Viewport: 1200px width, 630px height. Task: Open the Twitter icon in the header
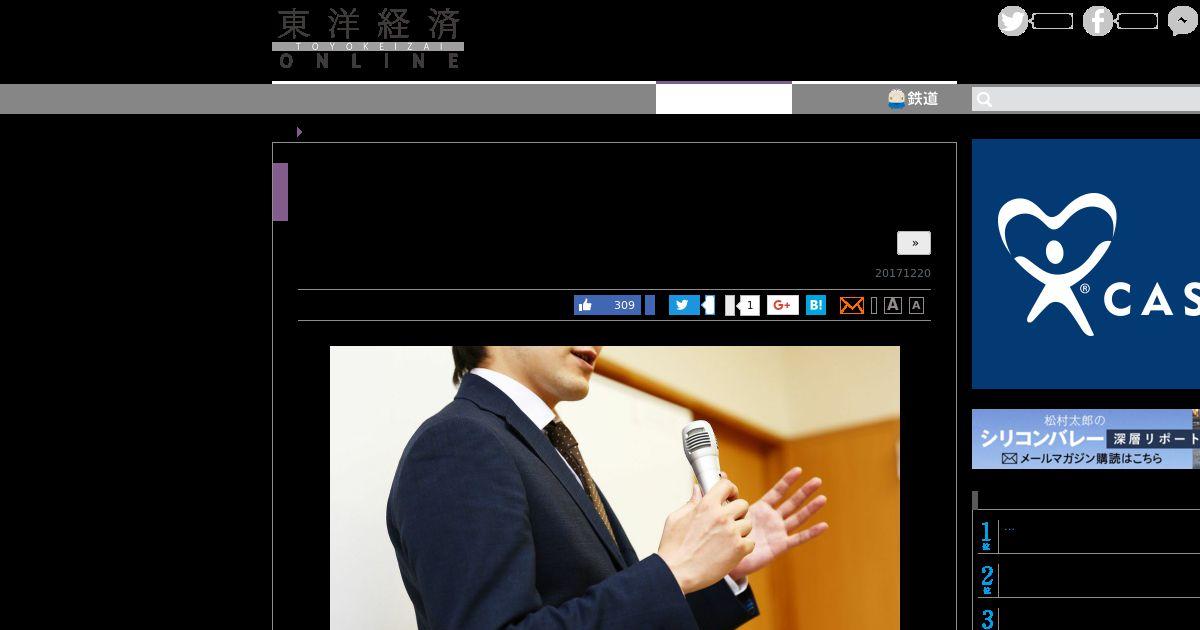pos(1013,21)
